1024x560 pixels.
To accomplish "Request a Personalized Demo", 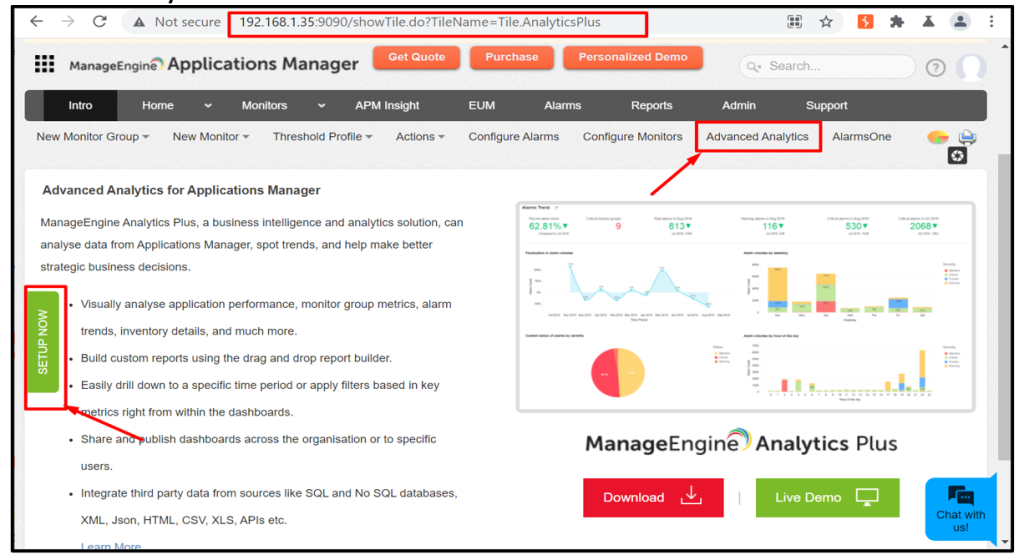I will click(633, 57).
